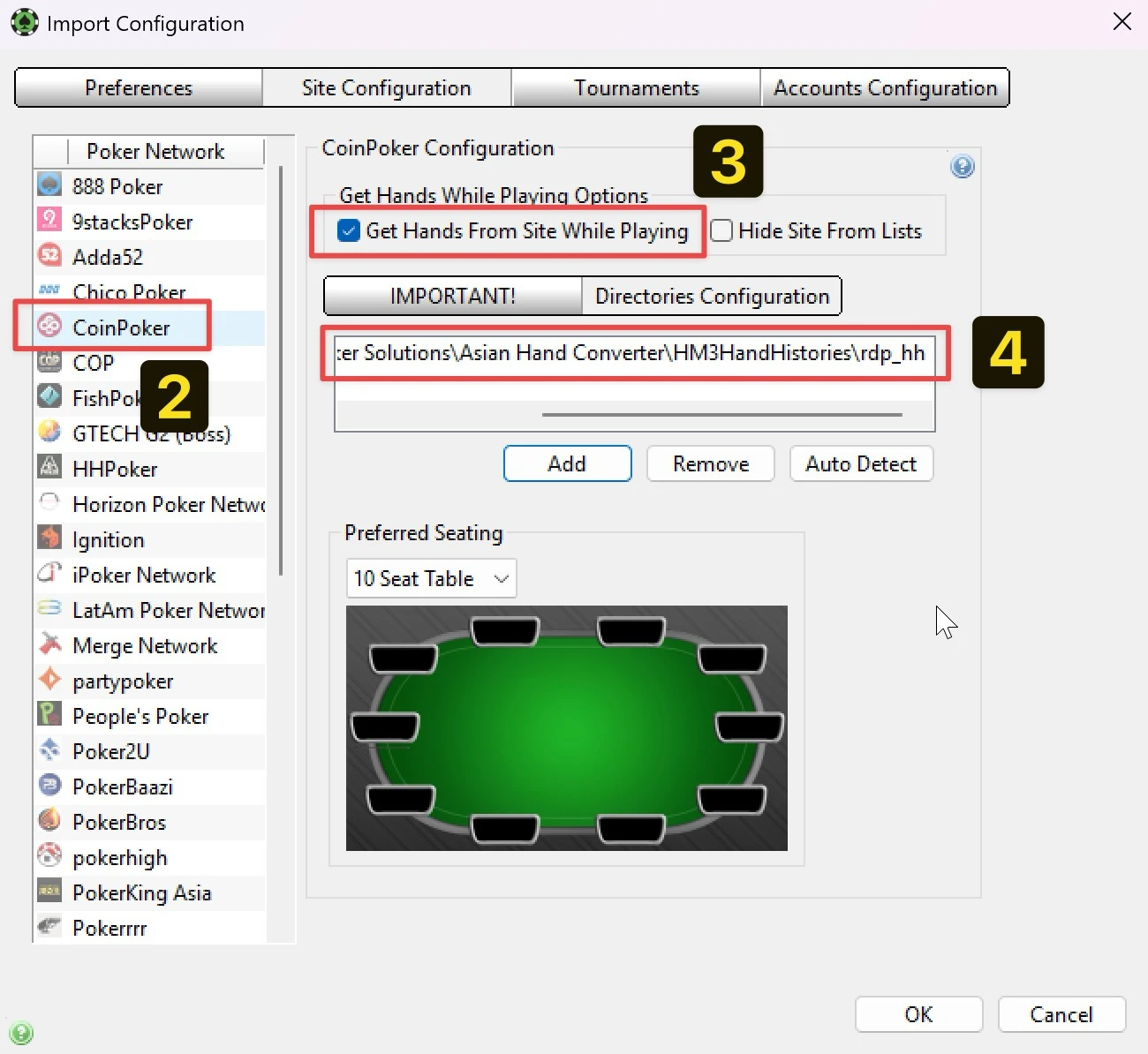Viewport: 1148px width, 1054px height.
Task: Click the Cancel button
Action: tap(1061, 1014)
